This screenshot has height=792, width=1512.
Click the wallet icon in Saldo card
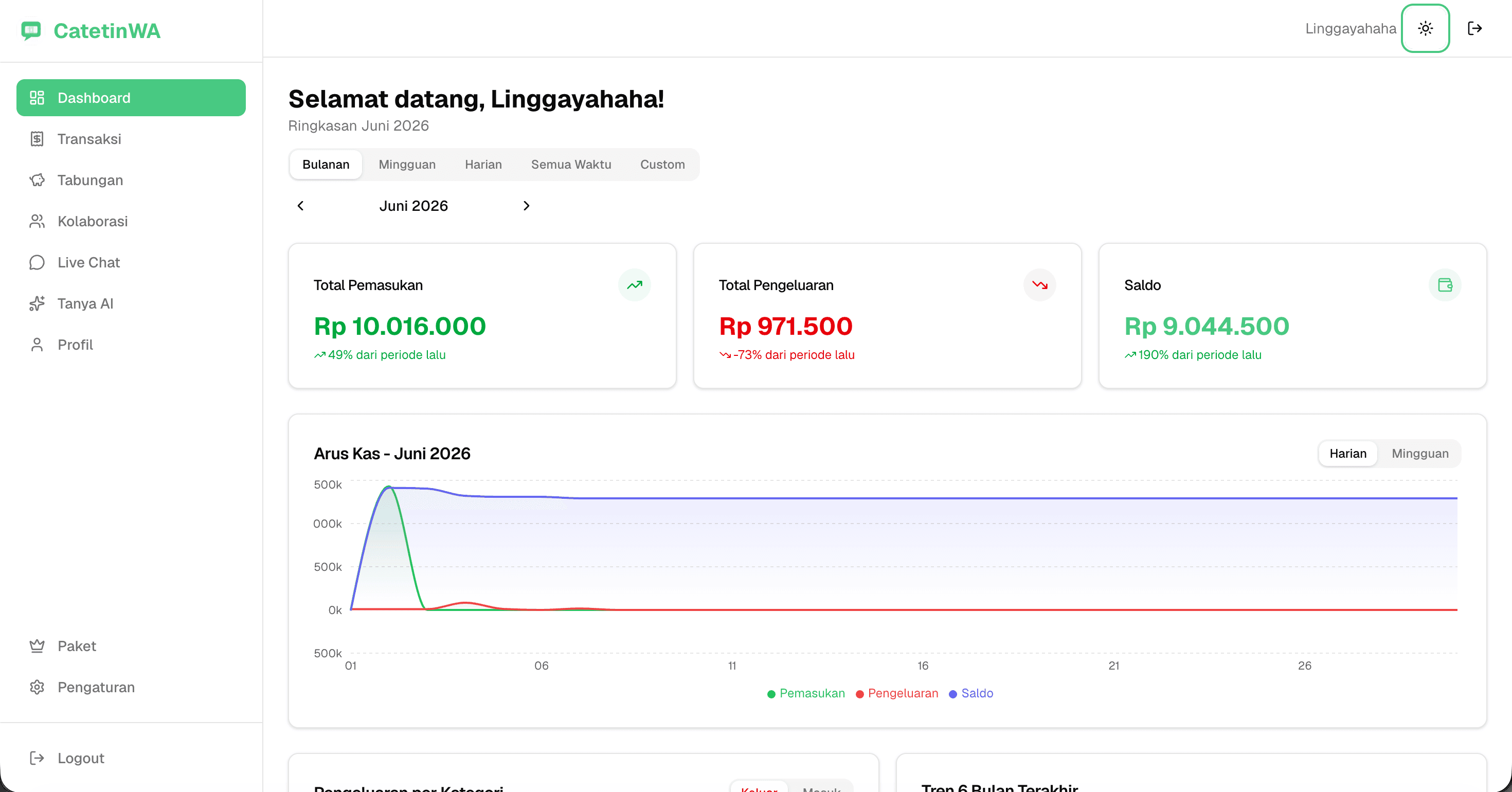point(1445,285)
